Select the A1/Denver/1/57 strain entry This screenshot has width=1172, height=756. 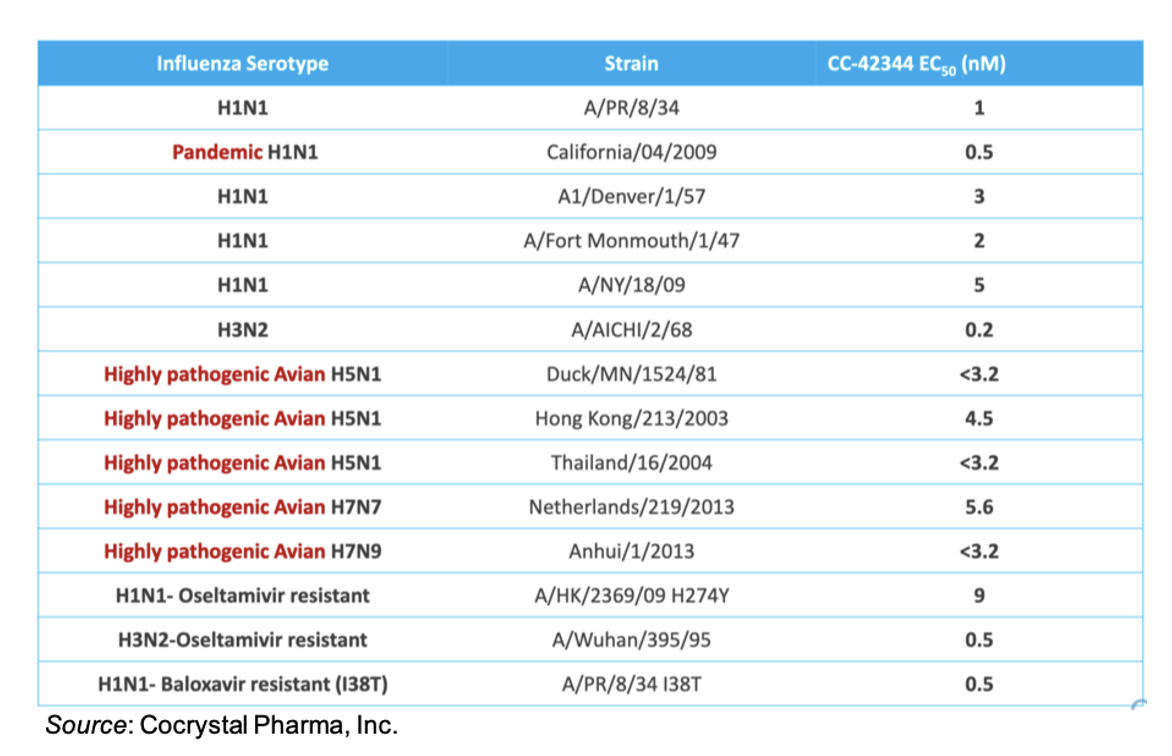pyautogui.click(x=631, y=197)
